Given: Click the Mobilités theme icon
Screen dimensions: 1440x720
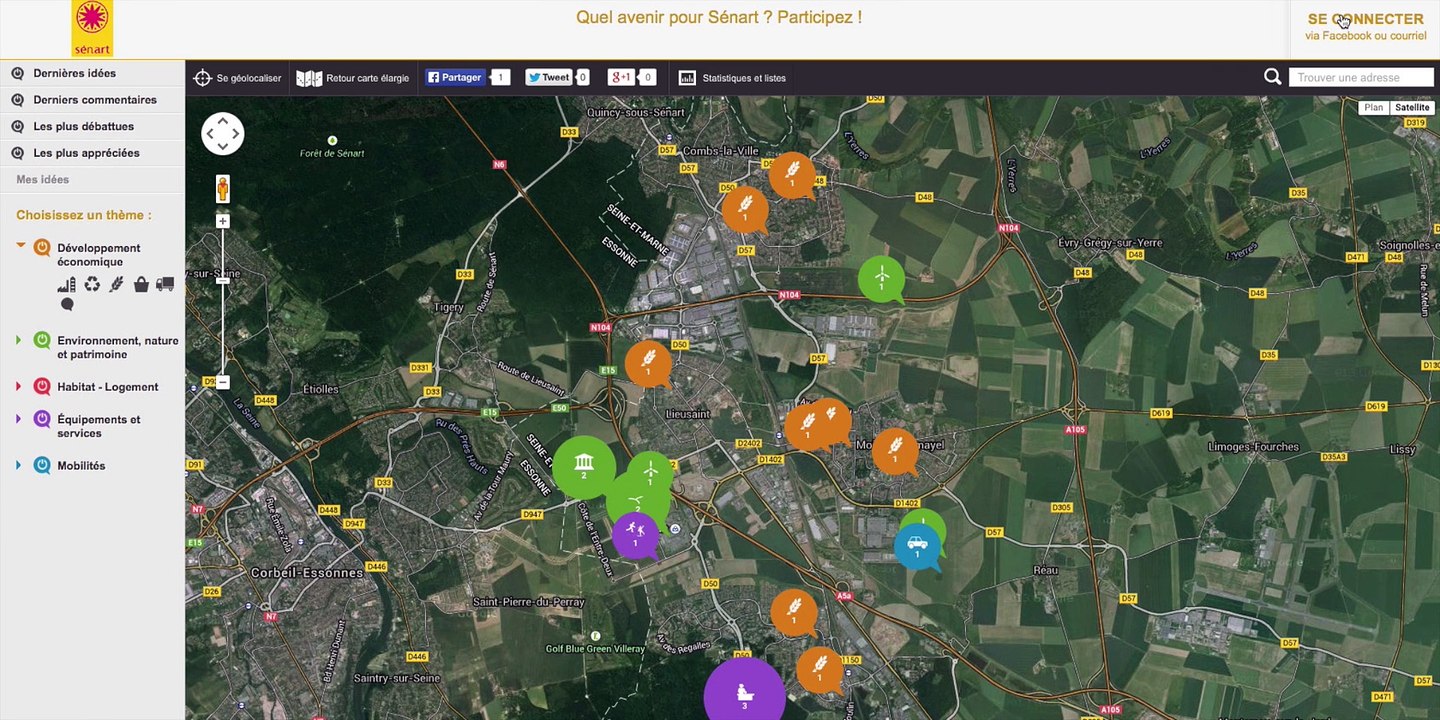Looking at the screenshot, I should (42, 465).
